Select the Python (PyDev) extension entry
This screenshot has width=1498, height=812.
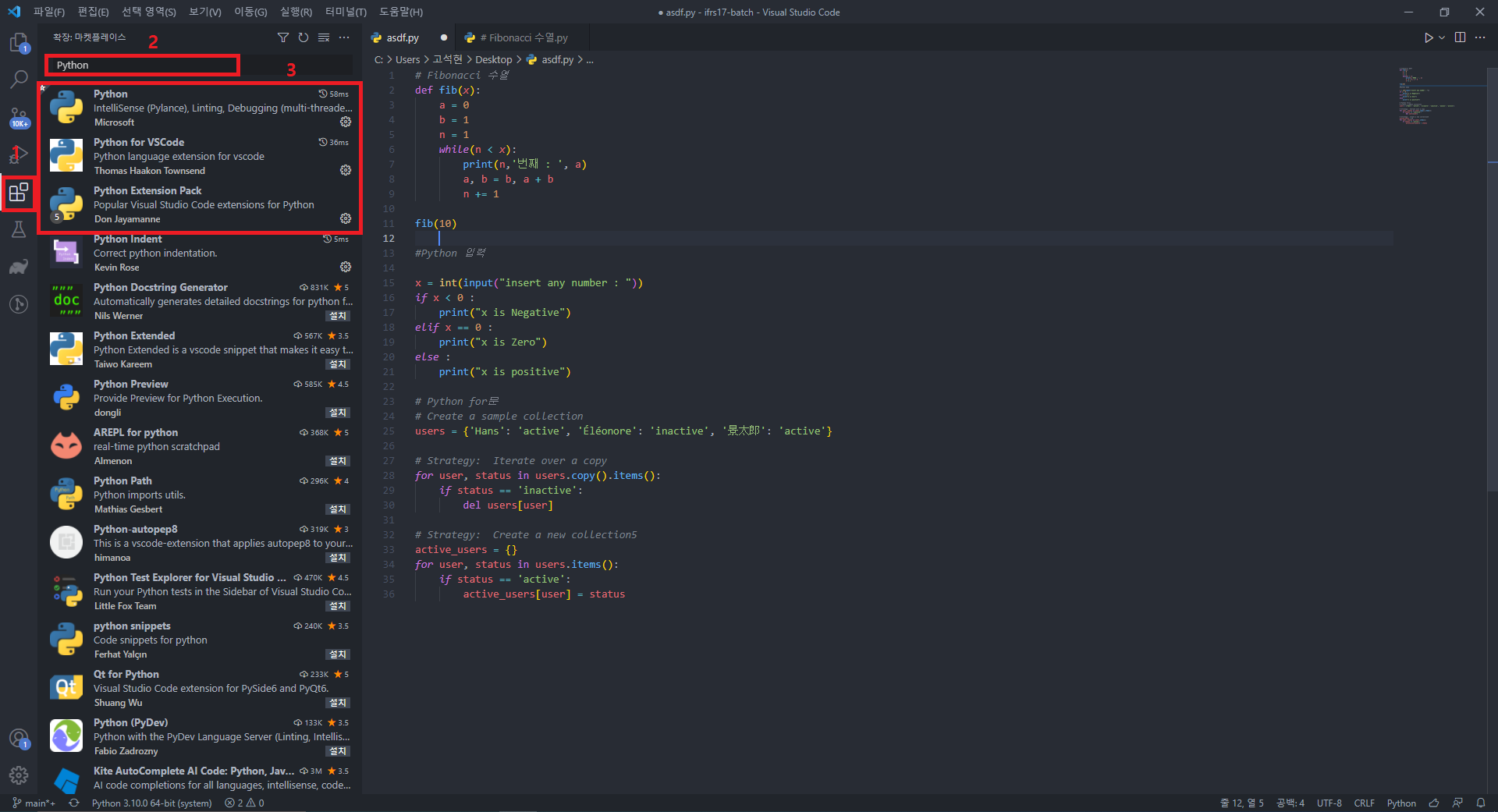[x=200, y=736]
